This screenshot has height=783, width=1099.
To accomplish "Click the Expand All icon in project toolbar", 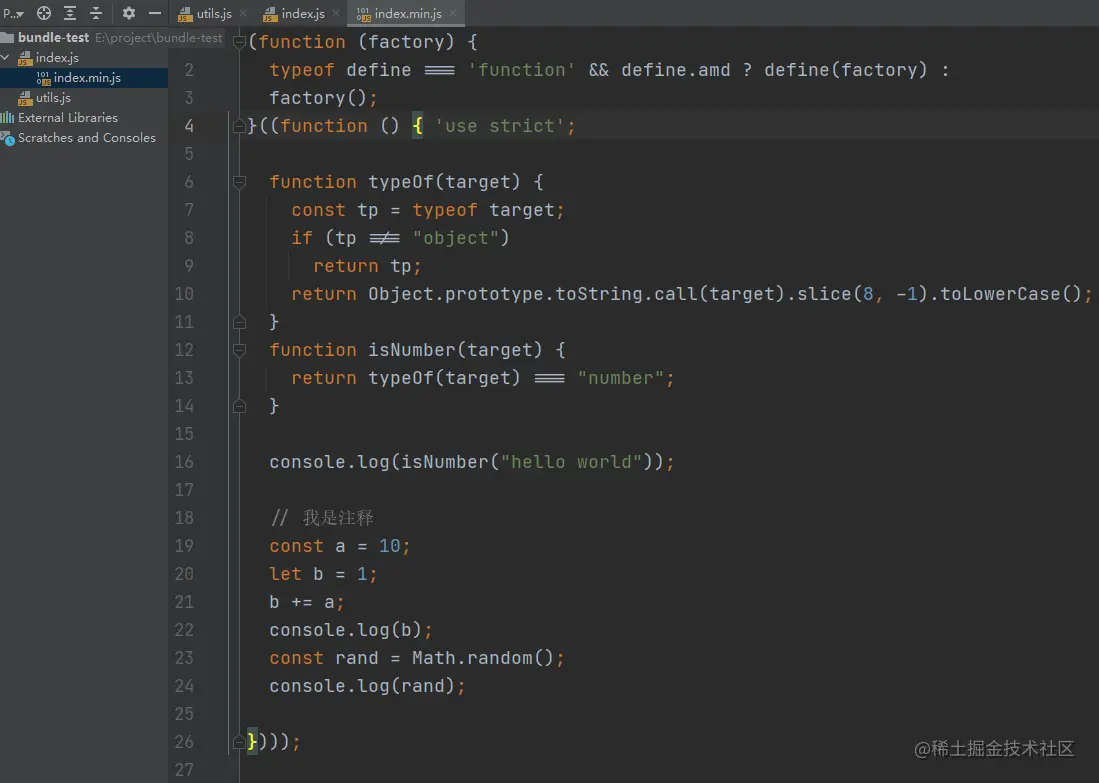I will [x=70, y=13].
